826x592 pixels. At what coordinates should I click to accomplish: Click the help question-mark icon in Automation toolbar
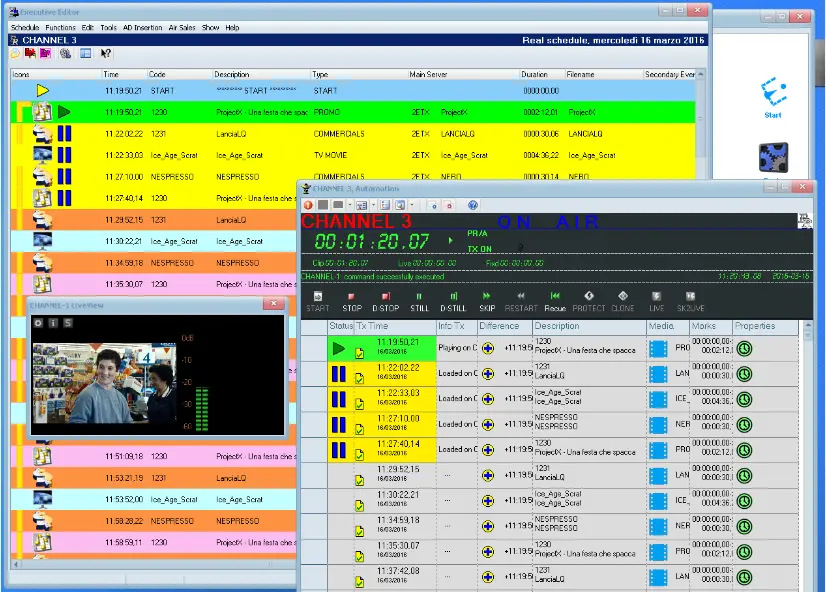(x=473, y=205)
